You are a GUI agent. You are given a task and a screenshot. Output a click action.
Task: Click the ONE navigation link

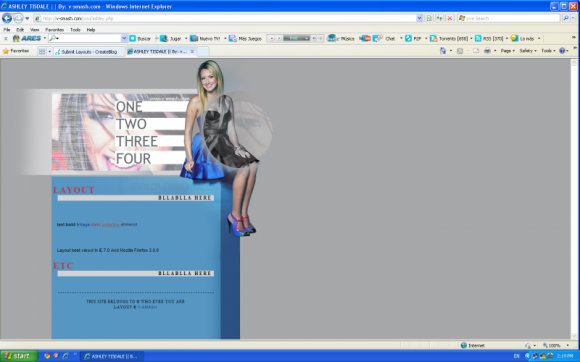(129, 107)
